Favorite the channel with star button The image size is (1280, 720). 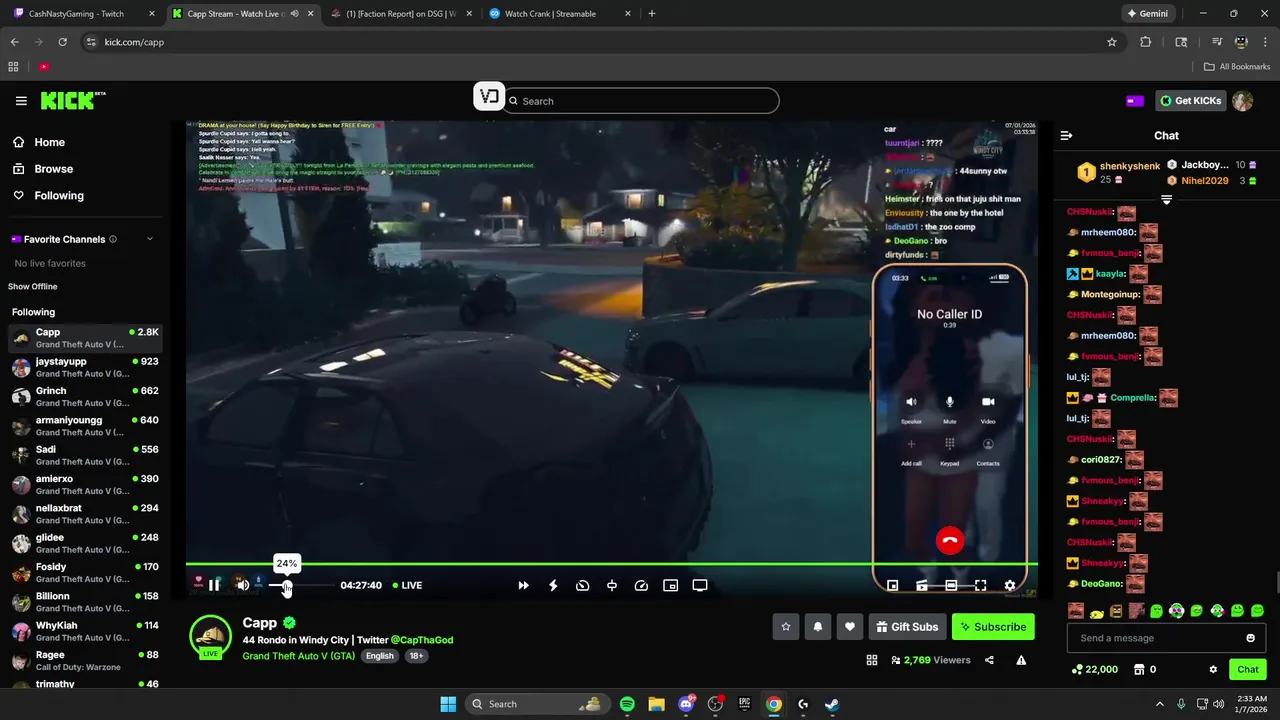[x=786, y=627]
